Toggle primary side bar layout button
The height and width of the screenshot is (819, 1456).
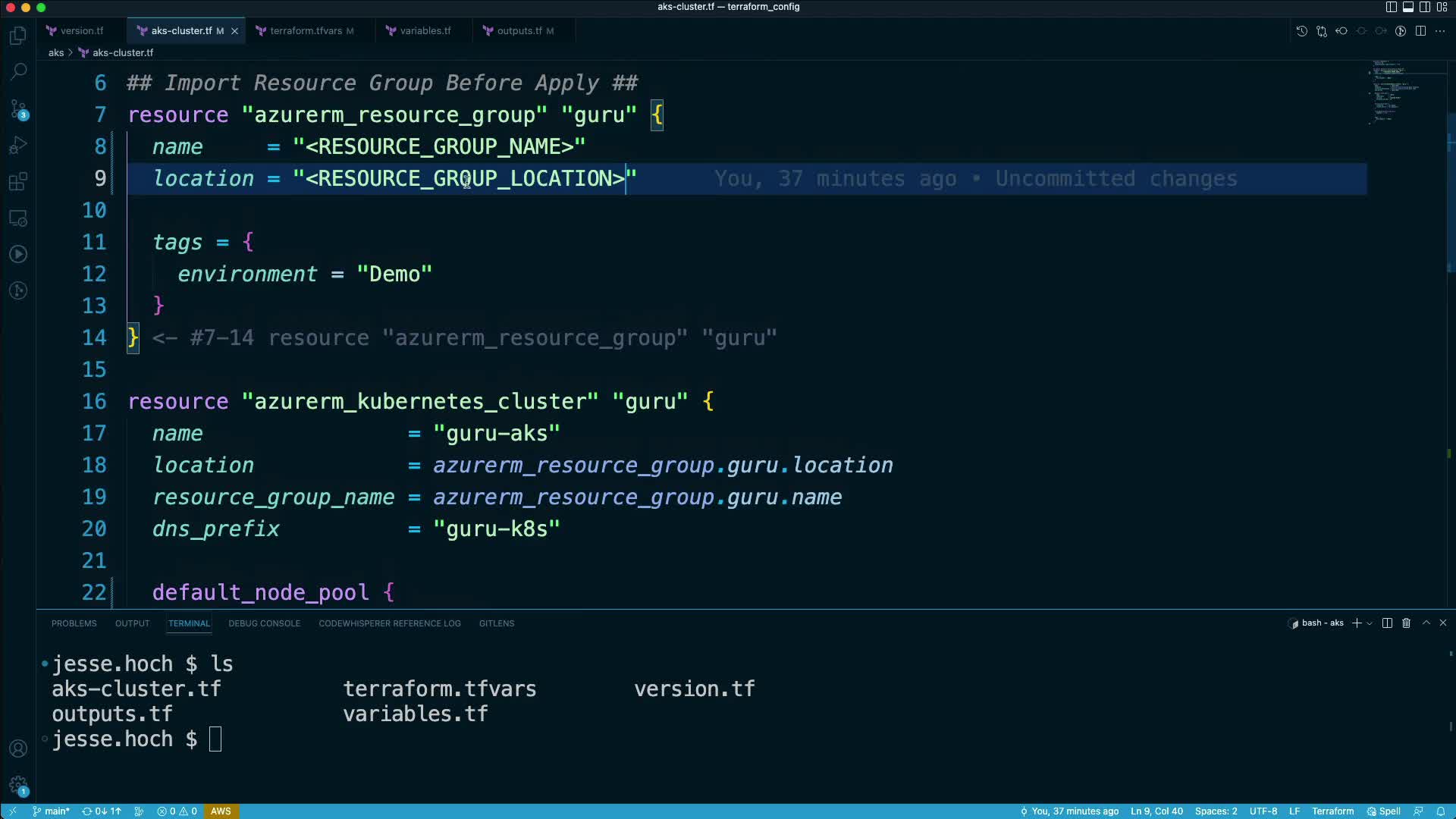pyautogui.click(x=1391, y=7)
